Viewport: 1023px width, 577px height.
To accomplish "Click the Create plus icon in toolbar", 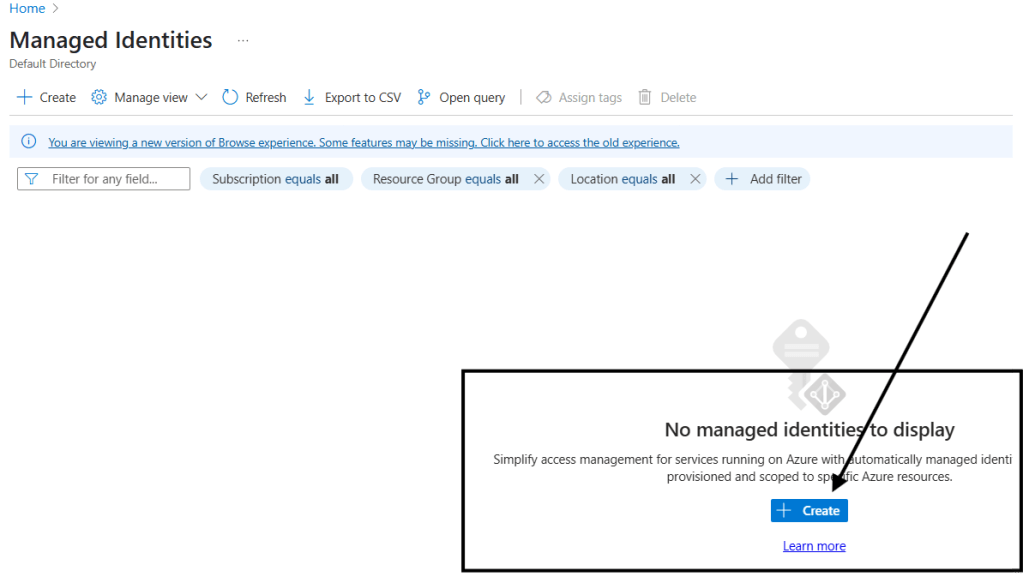I will [25, 97].
